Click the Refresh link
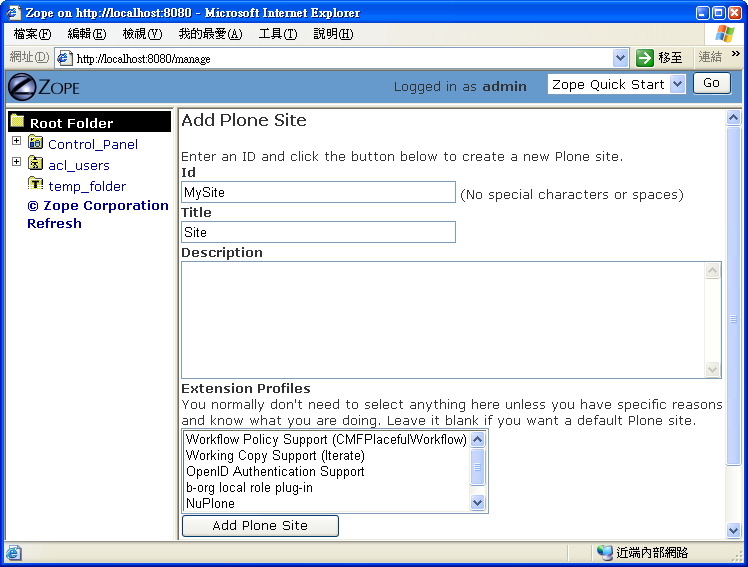The width and height of the screenshot is (748, 567). [54, 224]
